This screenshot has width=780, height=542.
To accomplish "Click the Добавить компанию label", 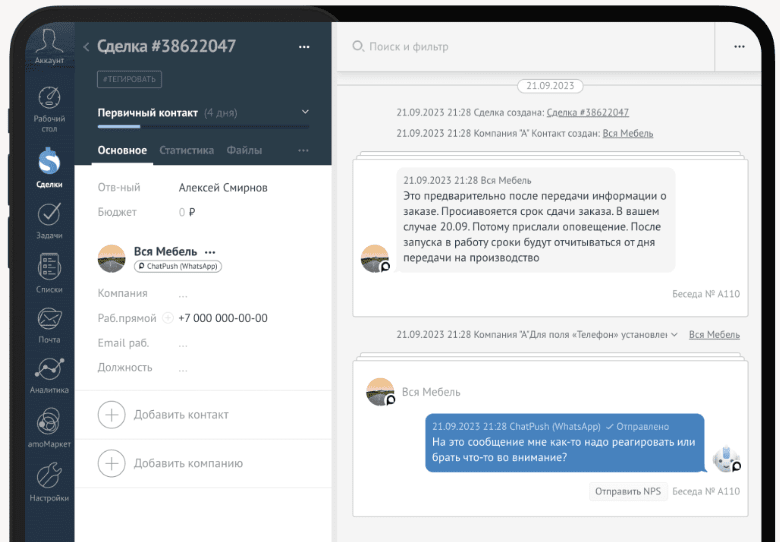I will pos(188,463).
